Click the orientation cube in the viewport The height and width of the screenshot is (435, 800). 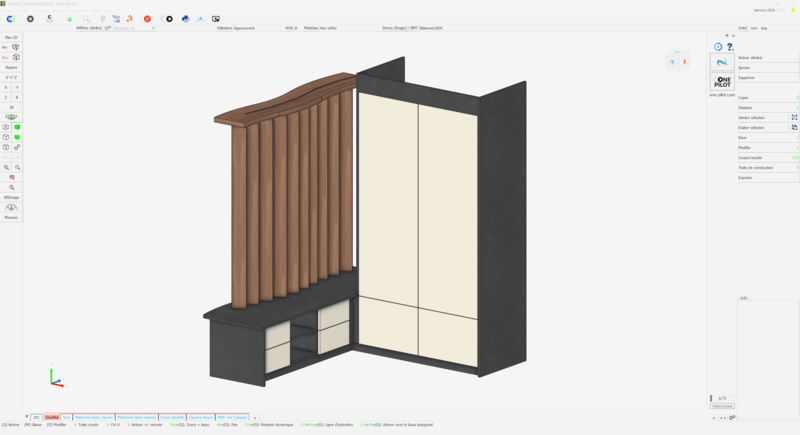pos(678,61)
